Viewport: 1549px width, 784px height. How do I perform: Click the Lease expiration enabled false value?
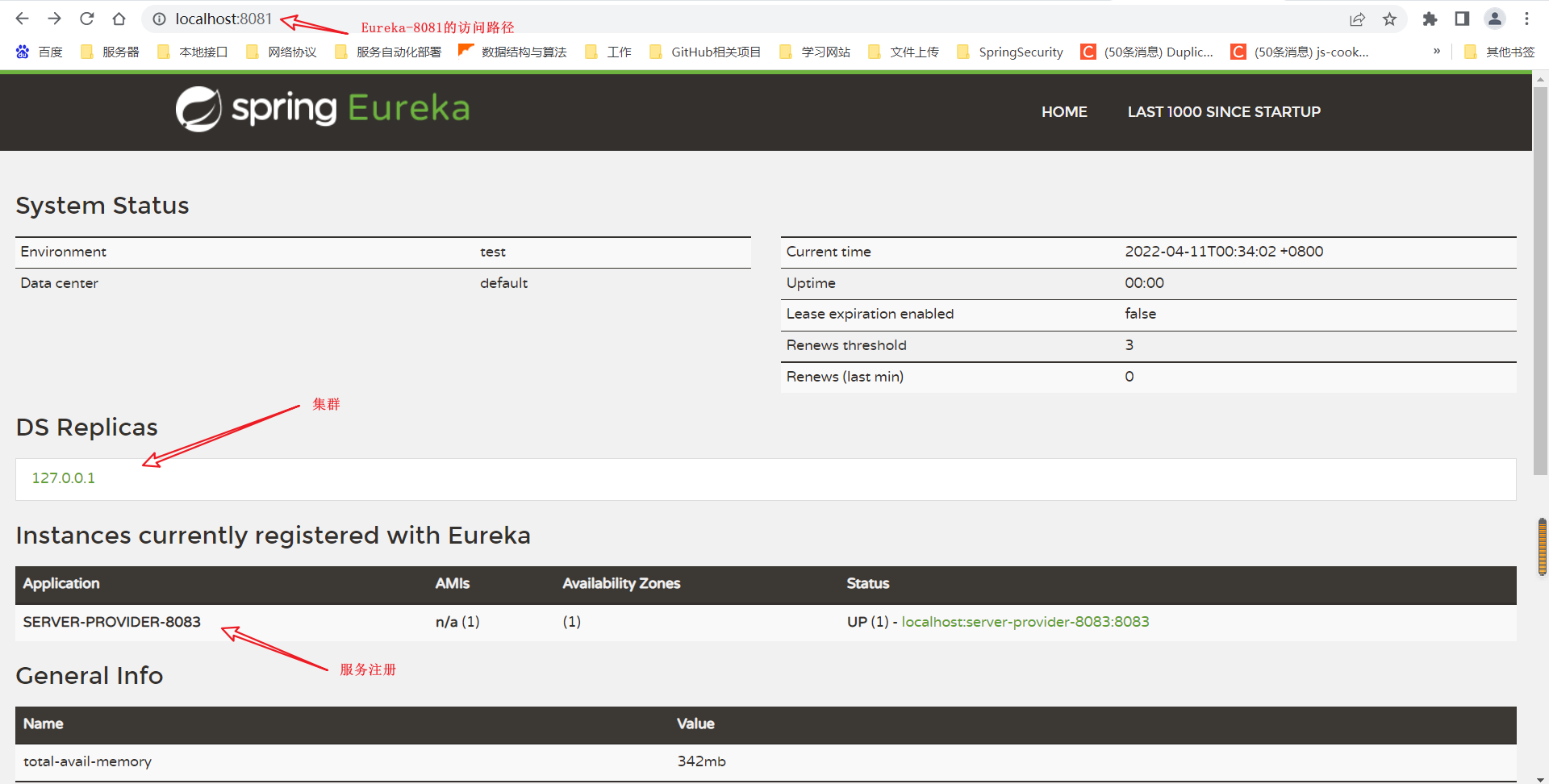[1141, 314]
